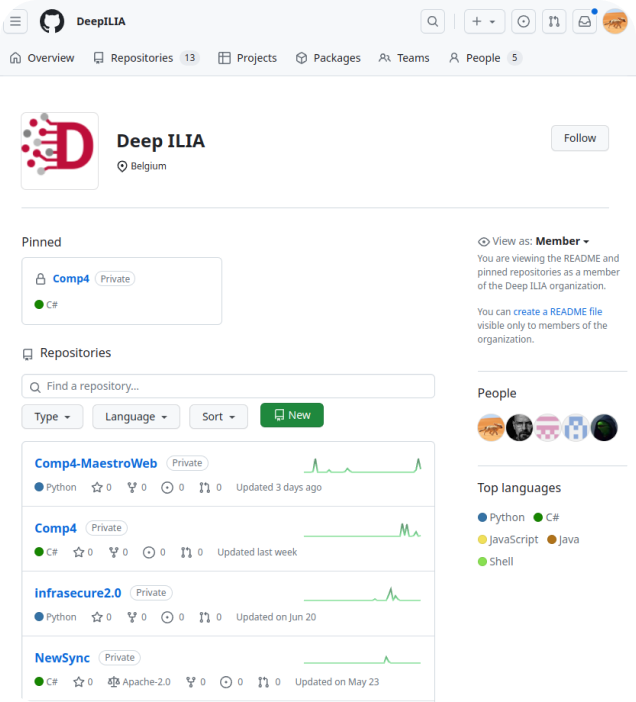The height and width of the screenshot is (702, 636).
Task: Open the NewSync repository
Action: (62, 658)
